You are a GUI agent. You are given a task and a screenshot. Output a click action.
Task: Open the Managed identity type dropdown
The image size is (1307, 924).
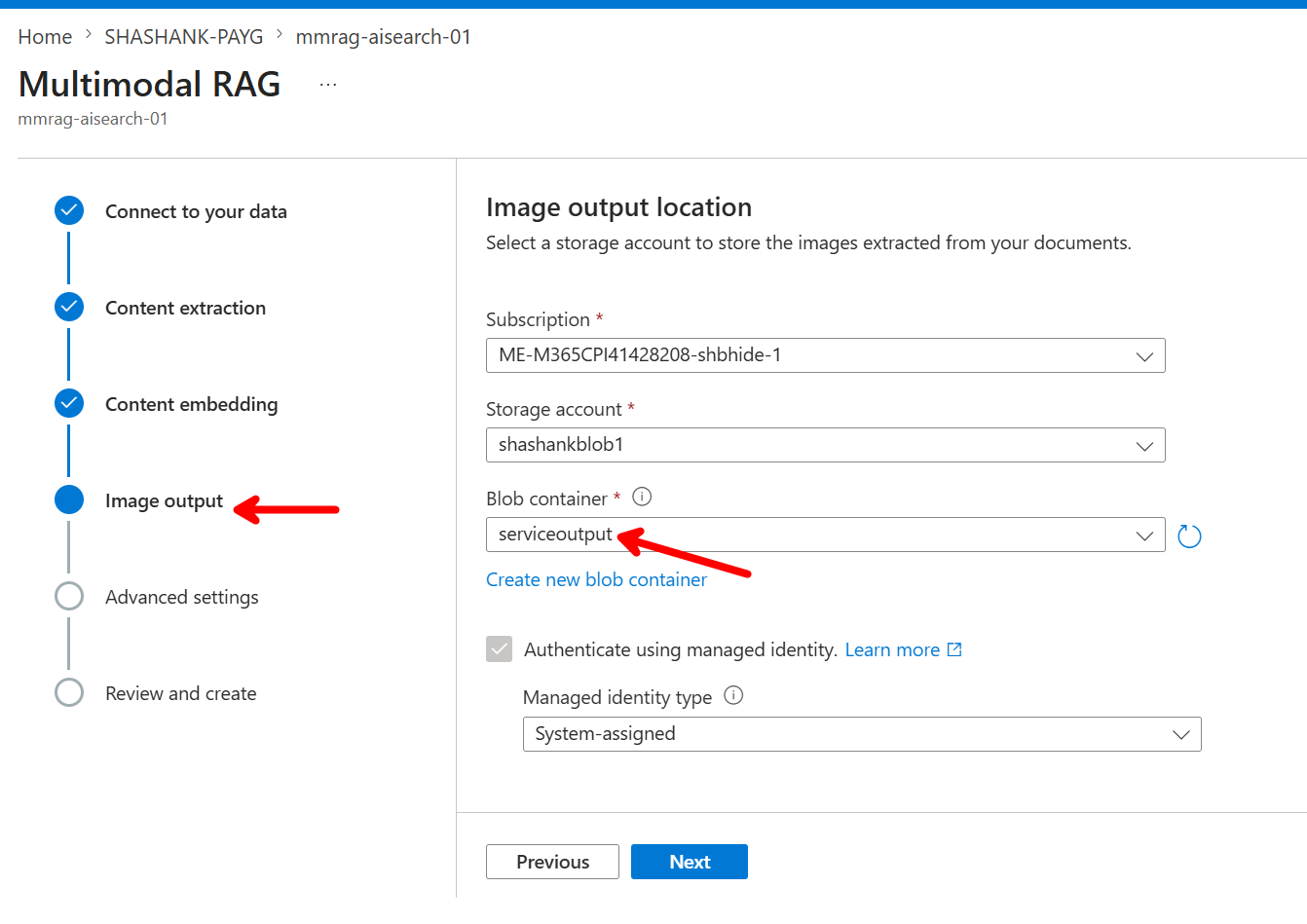(x=862, y=734)
